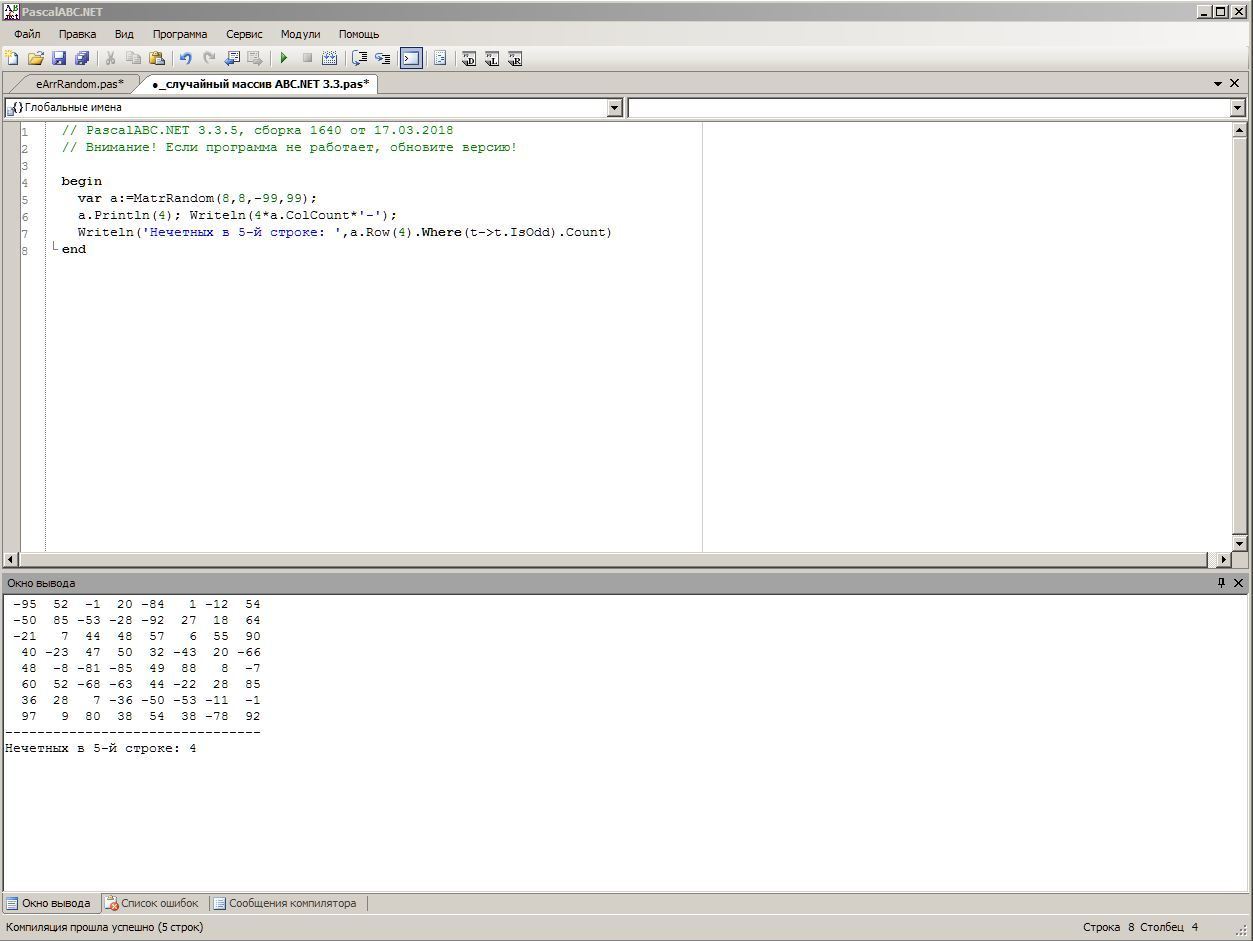Click the comment line starting 'Внимание!'
The width and height of the screenshot is (1253, 941).
point(289,147)
